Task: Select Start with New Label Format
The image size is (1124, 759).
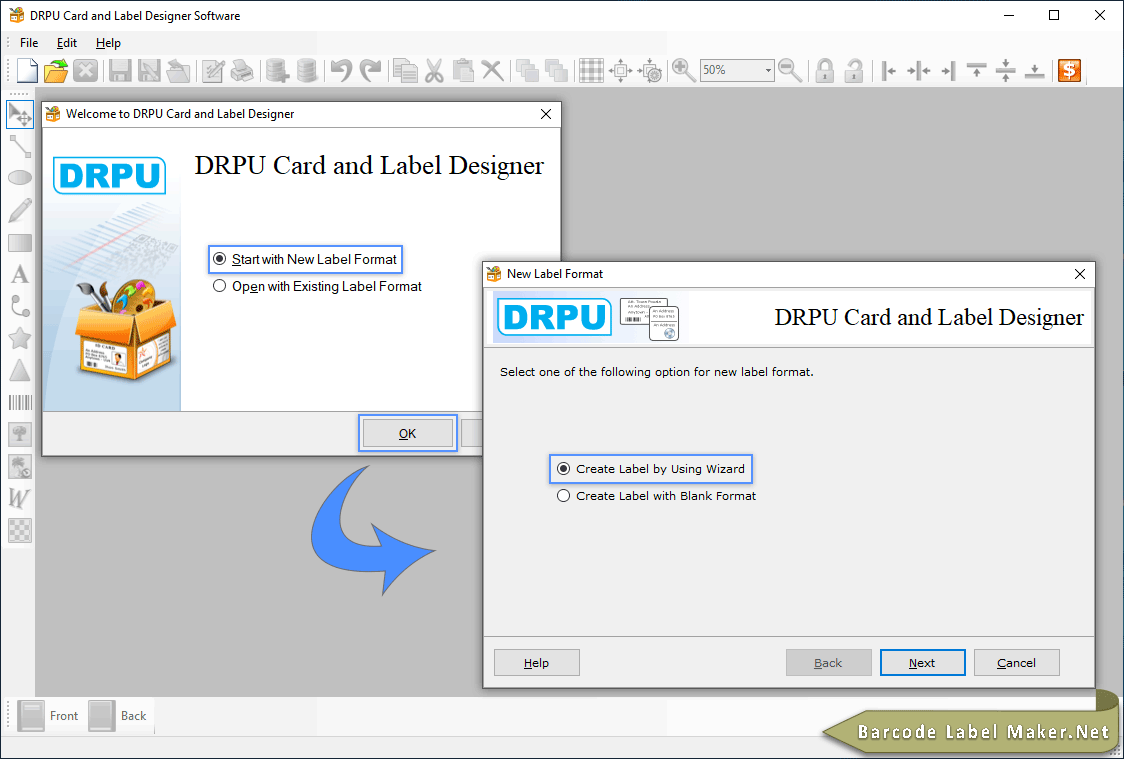Action: tap(305, 259)
